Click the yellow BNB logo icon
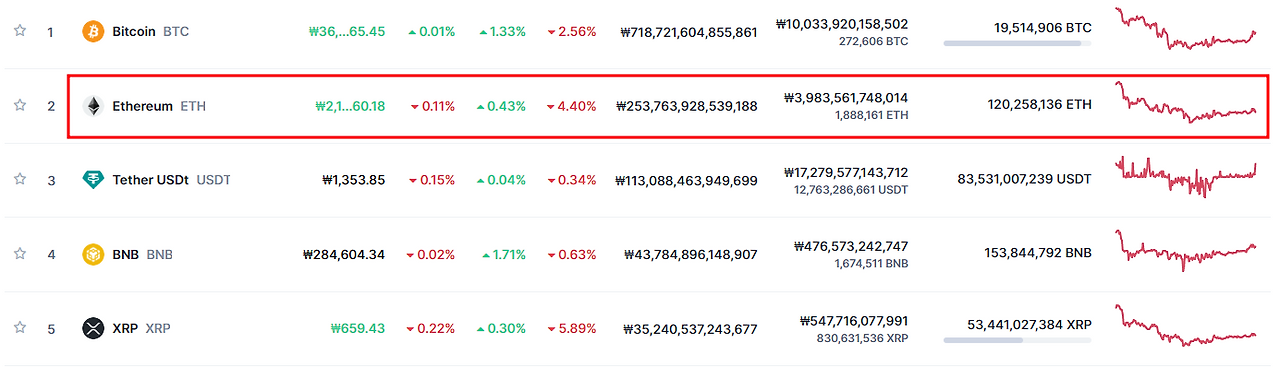This screenshot has height=367, width=1280. point(93,254)
